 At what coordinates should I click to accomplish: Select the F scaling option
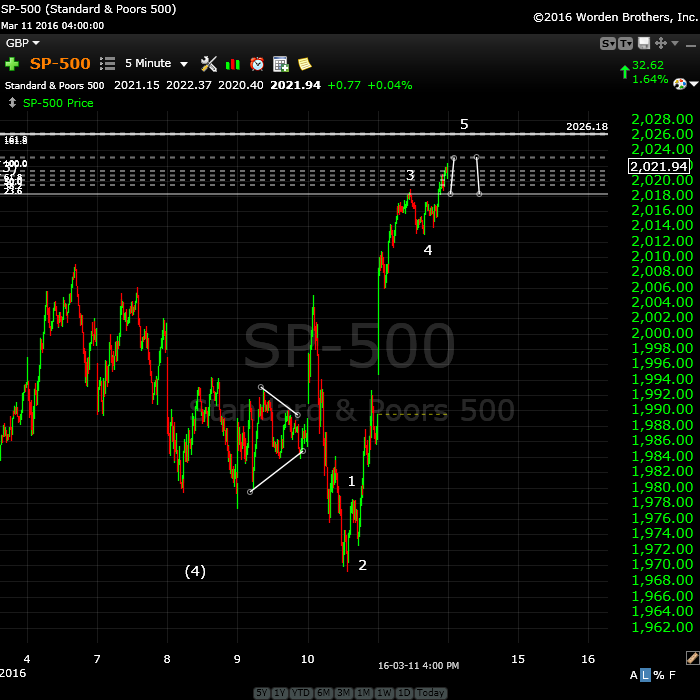tap(672, 675)
